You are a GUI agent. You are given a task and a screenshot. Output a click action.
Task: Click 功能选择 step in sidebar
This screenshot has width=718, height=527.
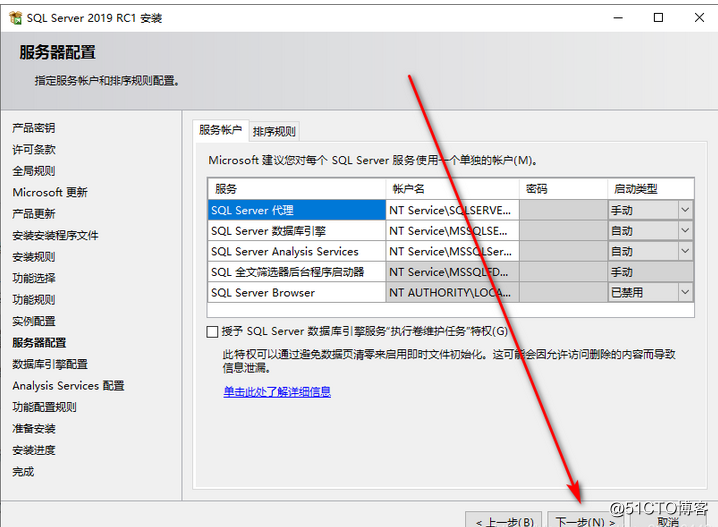coord(34,278)
